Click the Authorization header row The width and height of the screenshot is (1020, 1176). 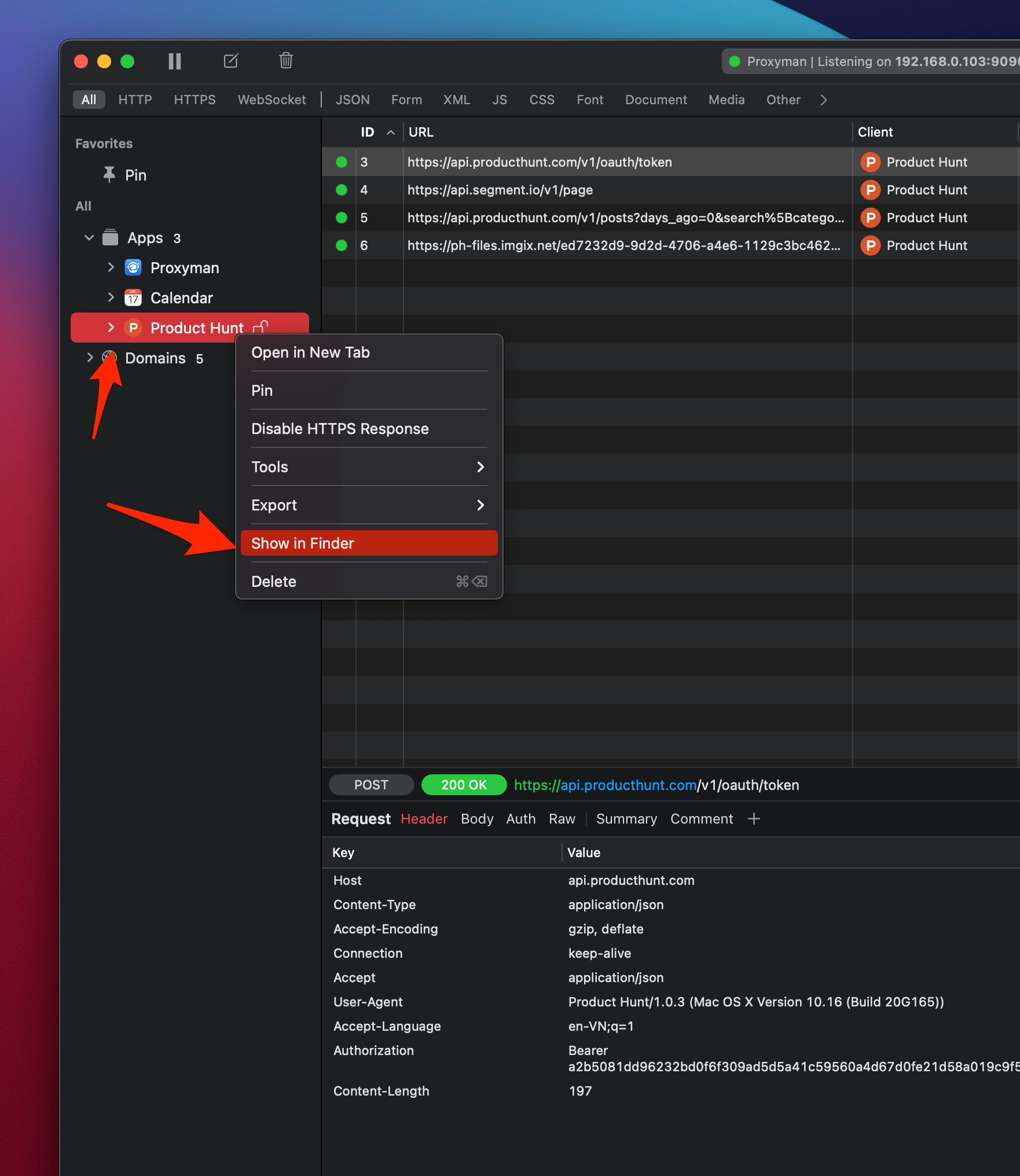[x=670, y=1059]
